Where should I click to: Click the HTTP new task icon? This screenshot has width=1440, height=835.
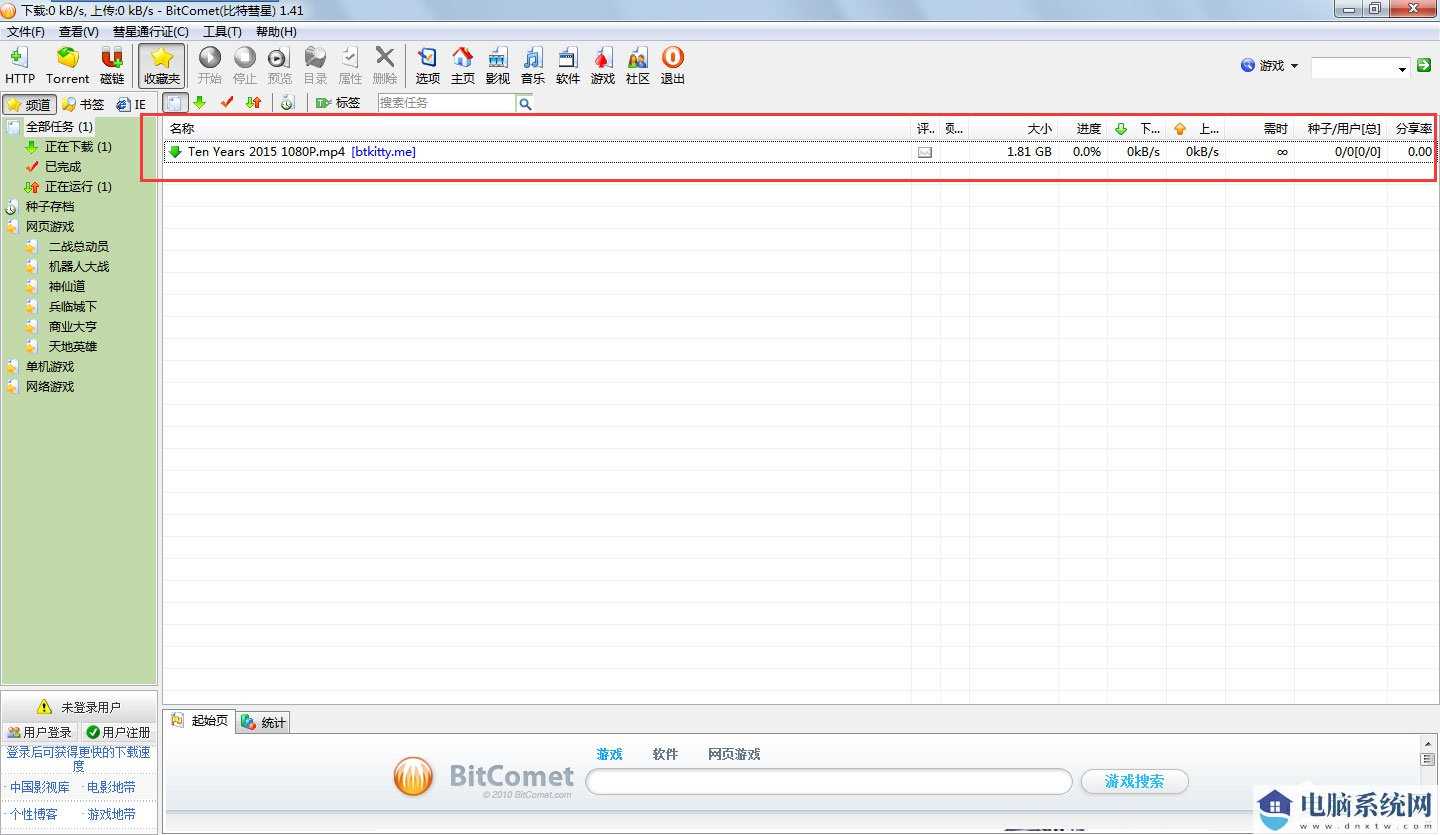(x=19, y=65)
